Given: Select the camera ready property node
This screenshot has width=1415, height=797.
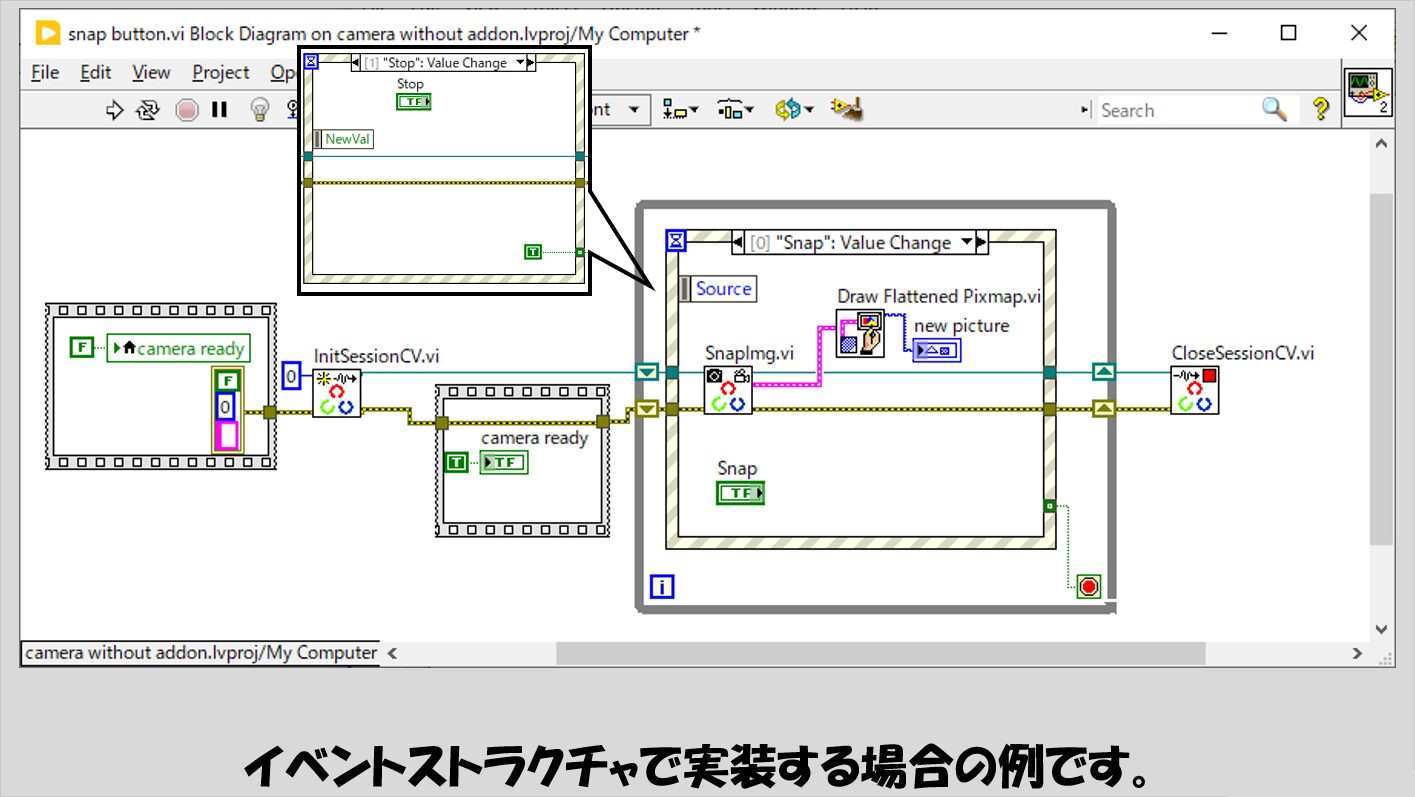Looking at the screenshot, I should (178, 348).
